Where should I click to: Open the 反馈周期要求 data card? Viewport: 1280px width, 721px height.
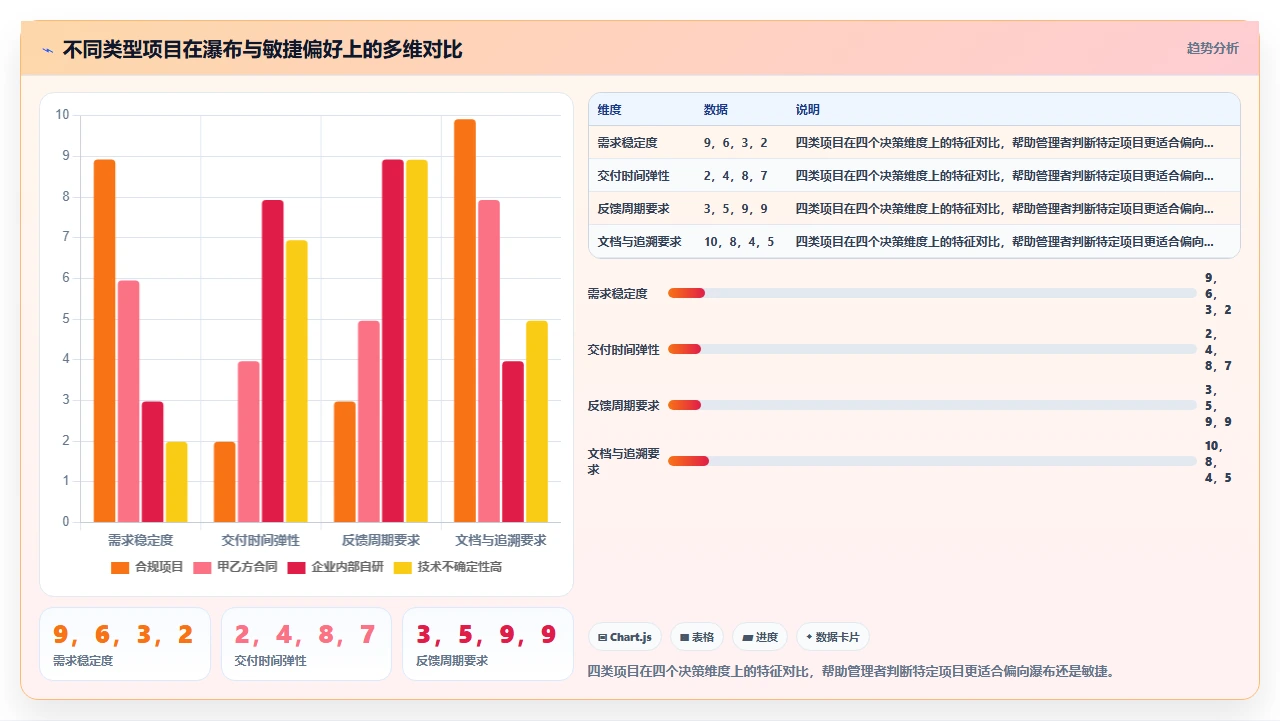tap(488, 644)
